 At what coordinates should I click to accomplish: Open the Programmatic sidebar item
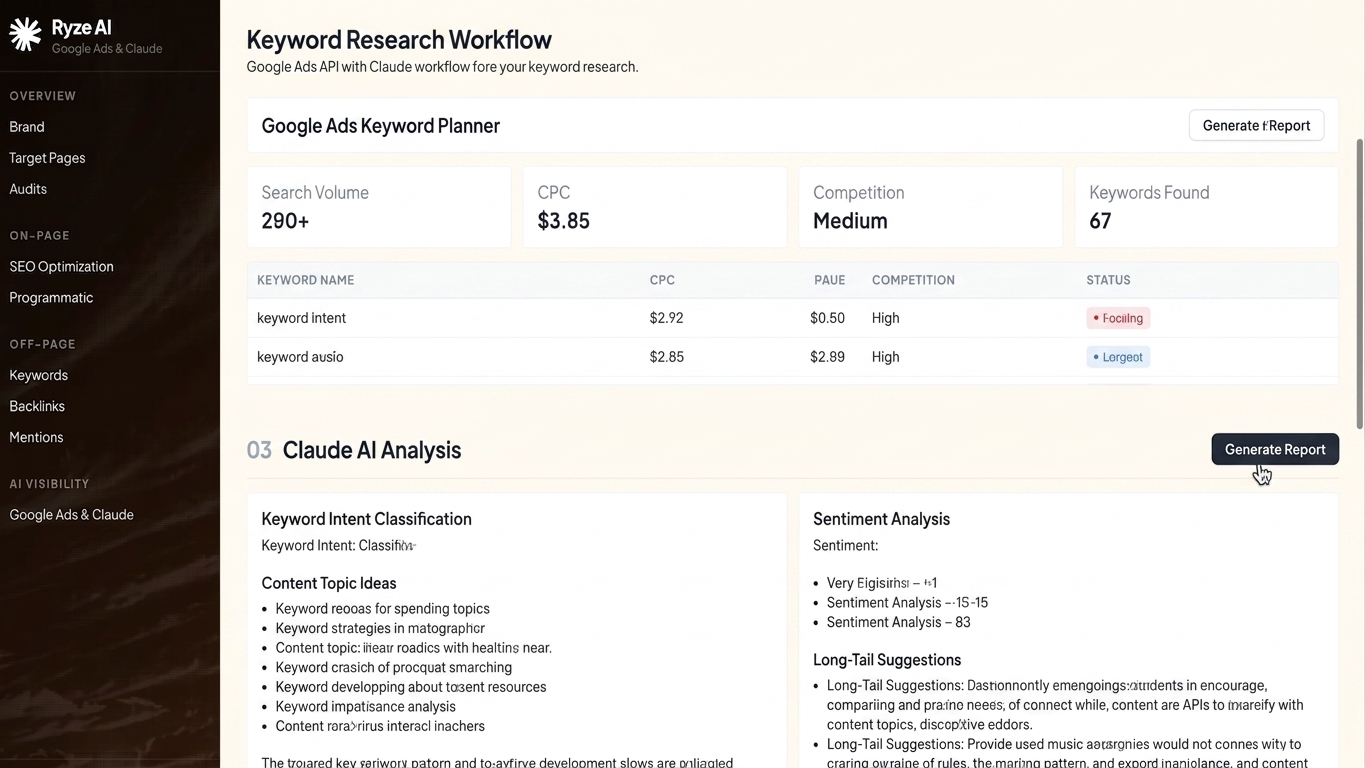(x=51, y=298)
